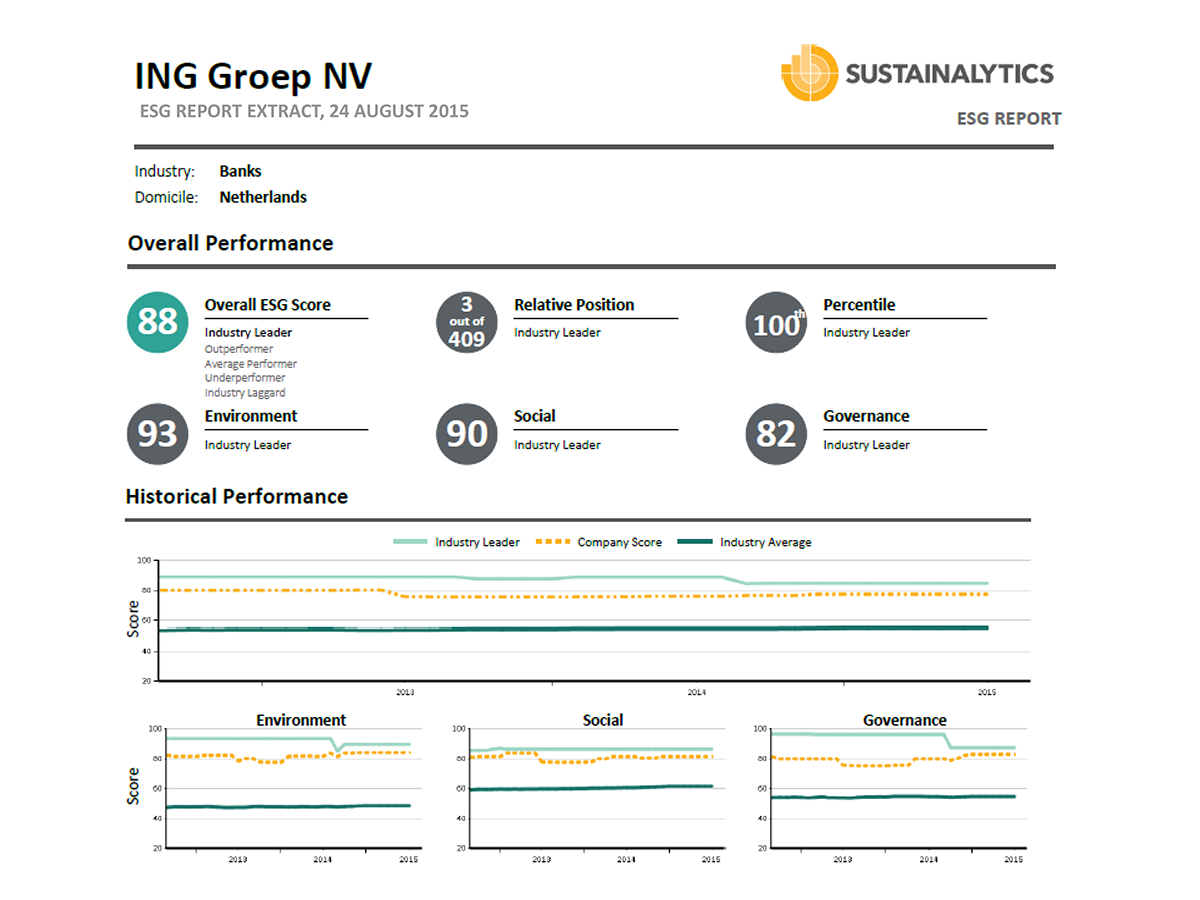Click the 'Banks' industry value

tap(240, 171)
